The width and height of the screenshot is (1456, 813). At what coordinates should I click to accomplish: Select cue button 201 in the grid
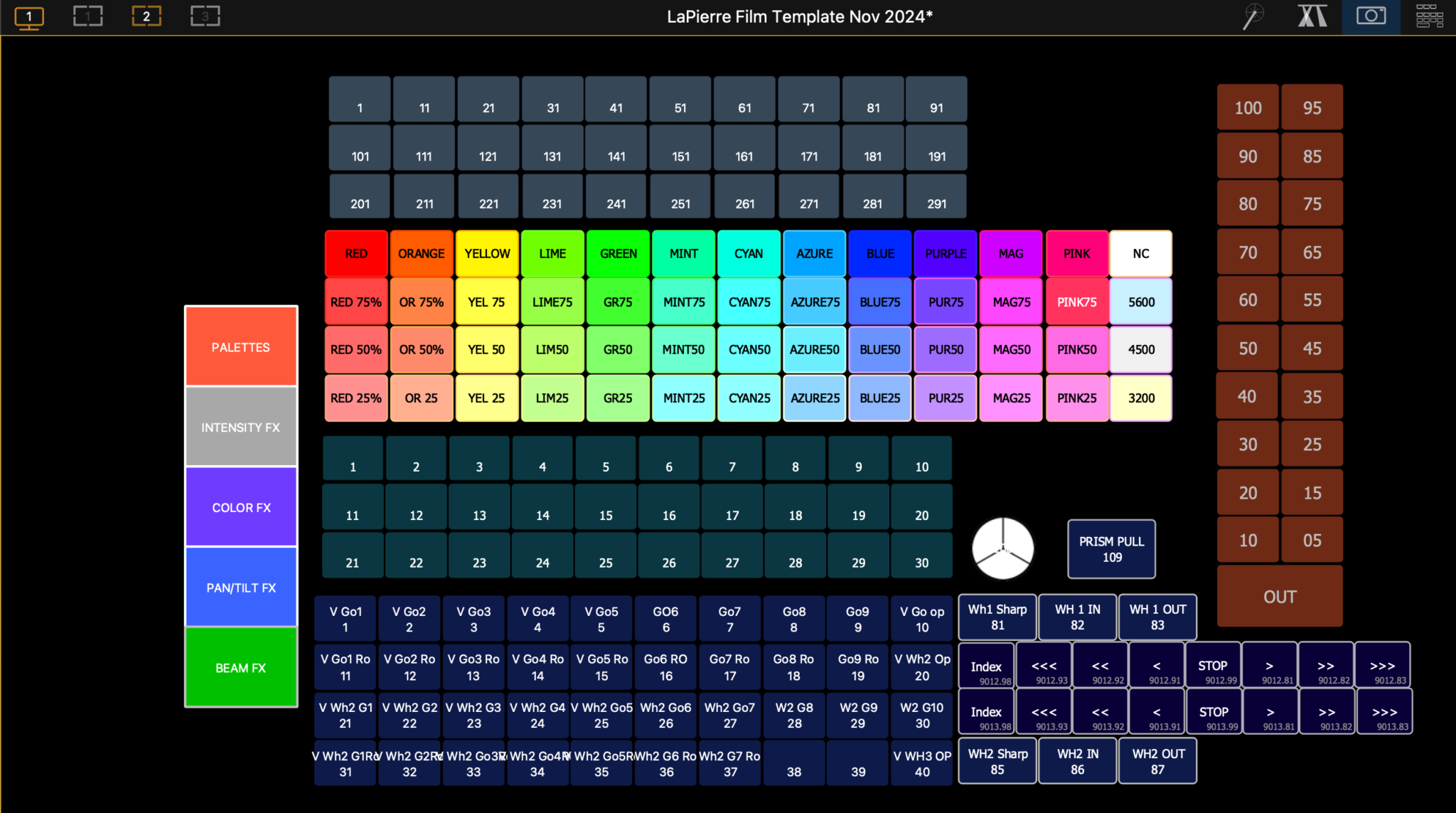(x=359, y=196)
